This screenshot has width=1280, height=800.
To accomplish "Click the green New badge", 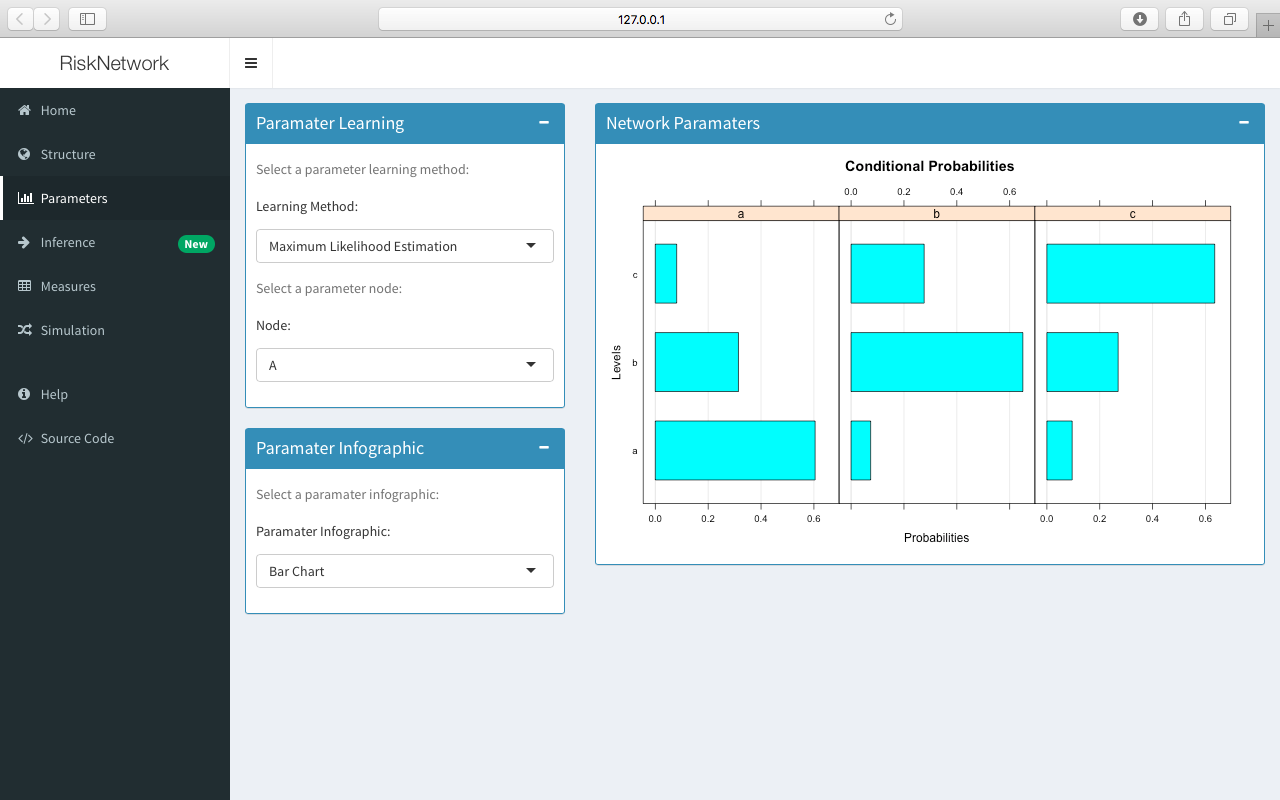I will (196, 244).
